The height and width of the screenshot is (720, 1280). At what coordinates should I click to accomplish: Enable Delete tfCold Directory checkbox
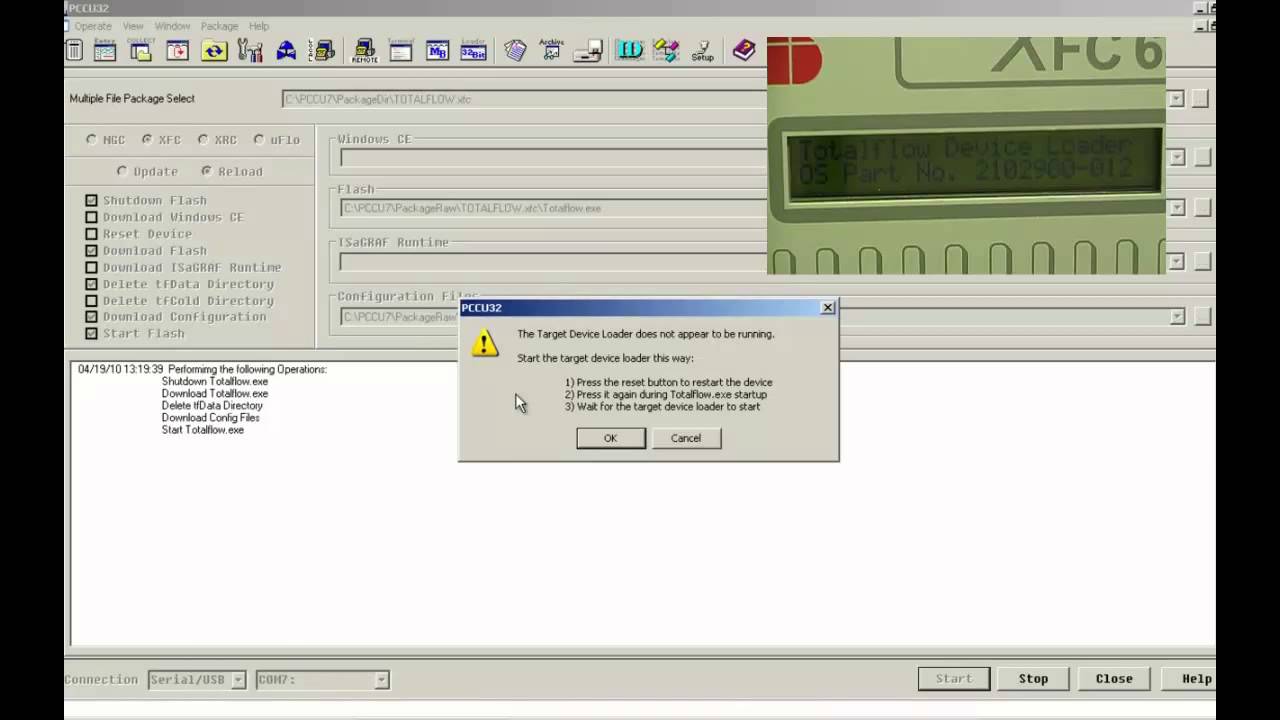[x=92, y=300]
